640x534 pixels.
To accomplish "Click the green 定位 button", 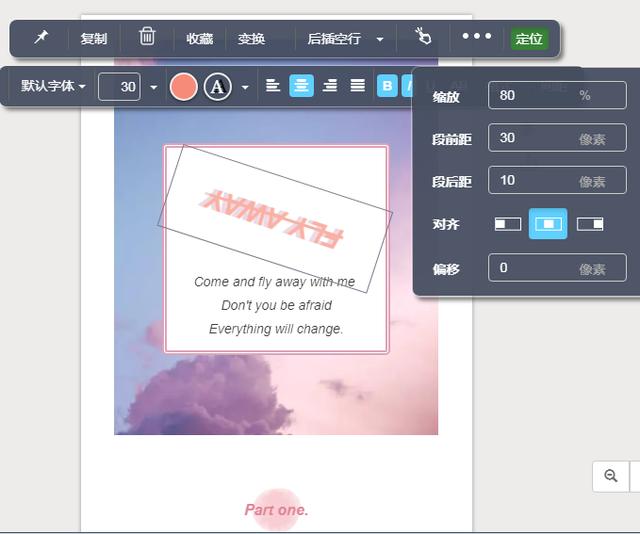I will 529,39.
